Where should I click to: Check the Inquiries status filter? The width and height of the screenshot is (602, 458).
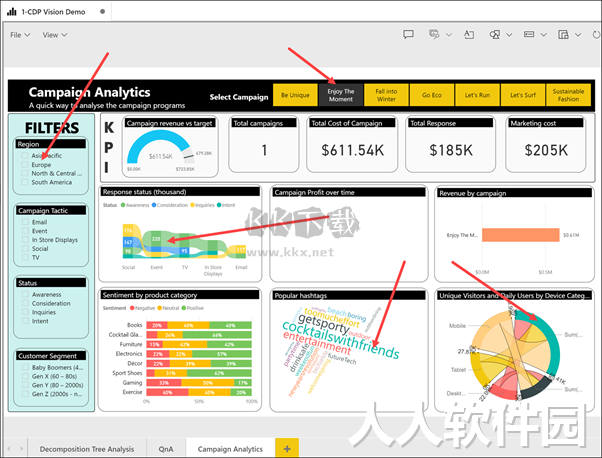click(x=25, y=312)
